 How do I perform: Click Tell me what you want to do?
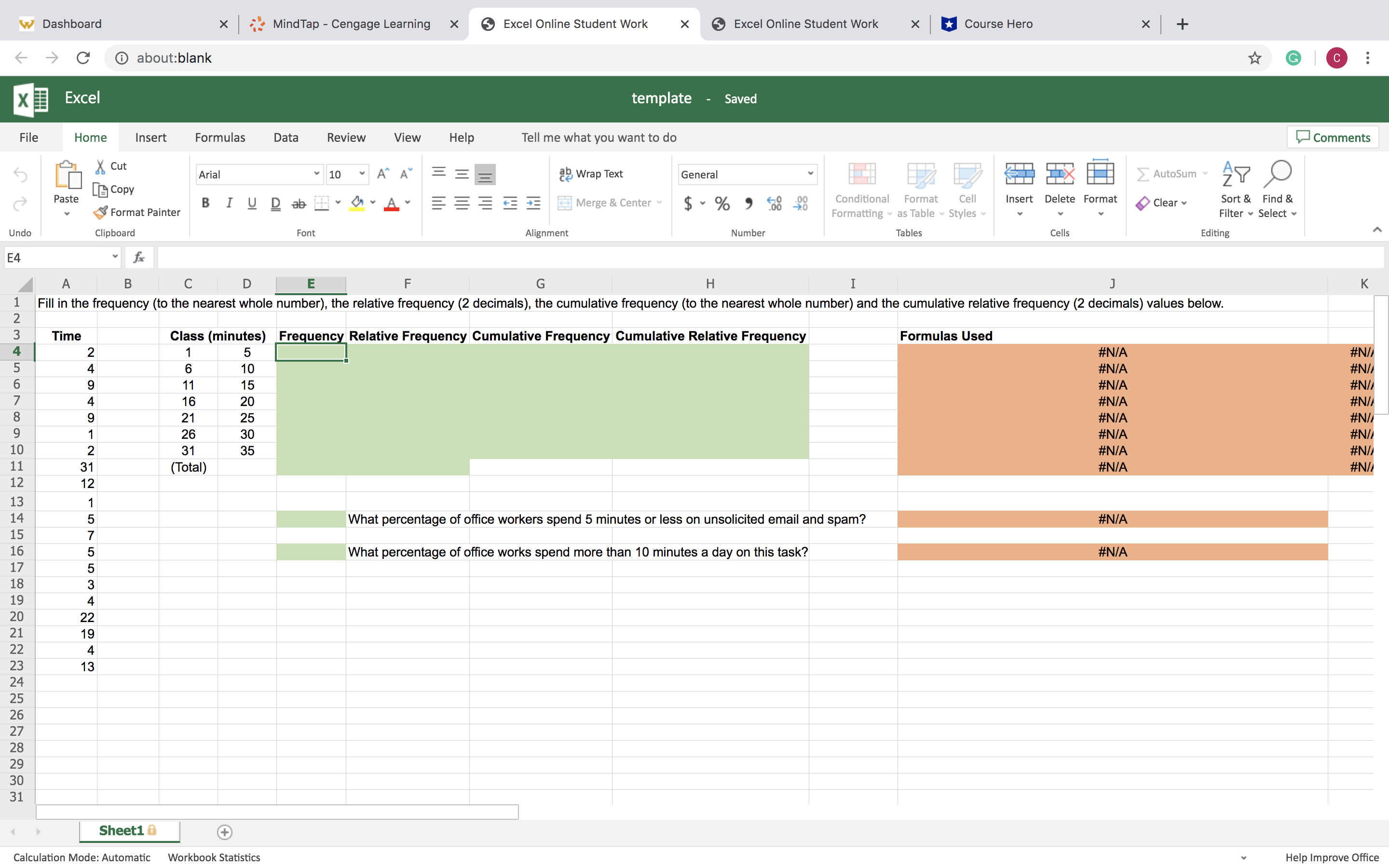click(599, 138)
